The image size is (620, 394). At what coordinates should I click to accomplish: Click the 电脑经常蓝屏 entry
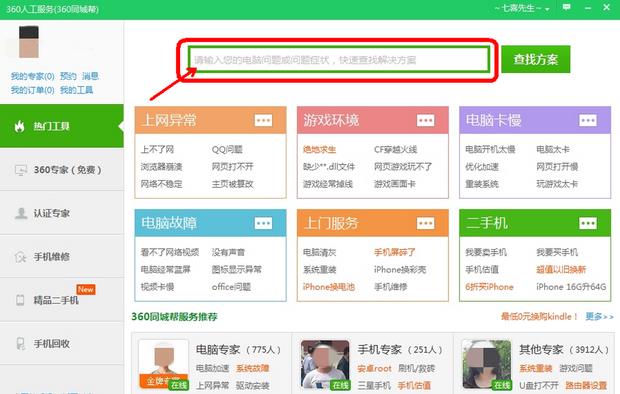click(x=166, y=269)
